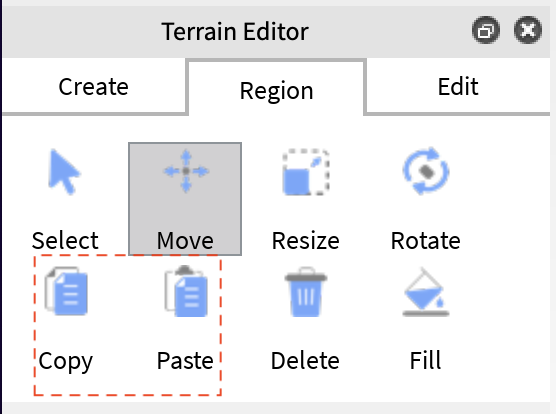
Task: Click the "Delete" text label
Action: click(305, 361)
